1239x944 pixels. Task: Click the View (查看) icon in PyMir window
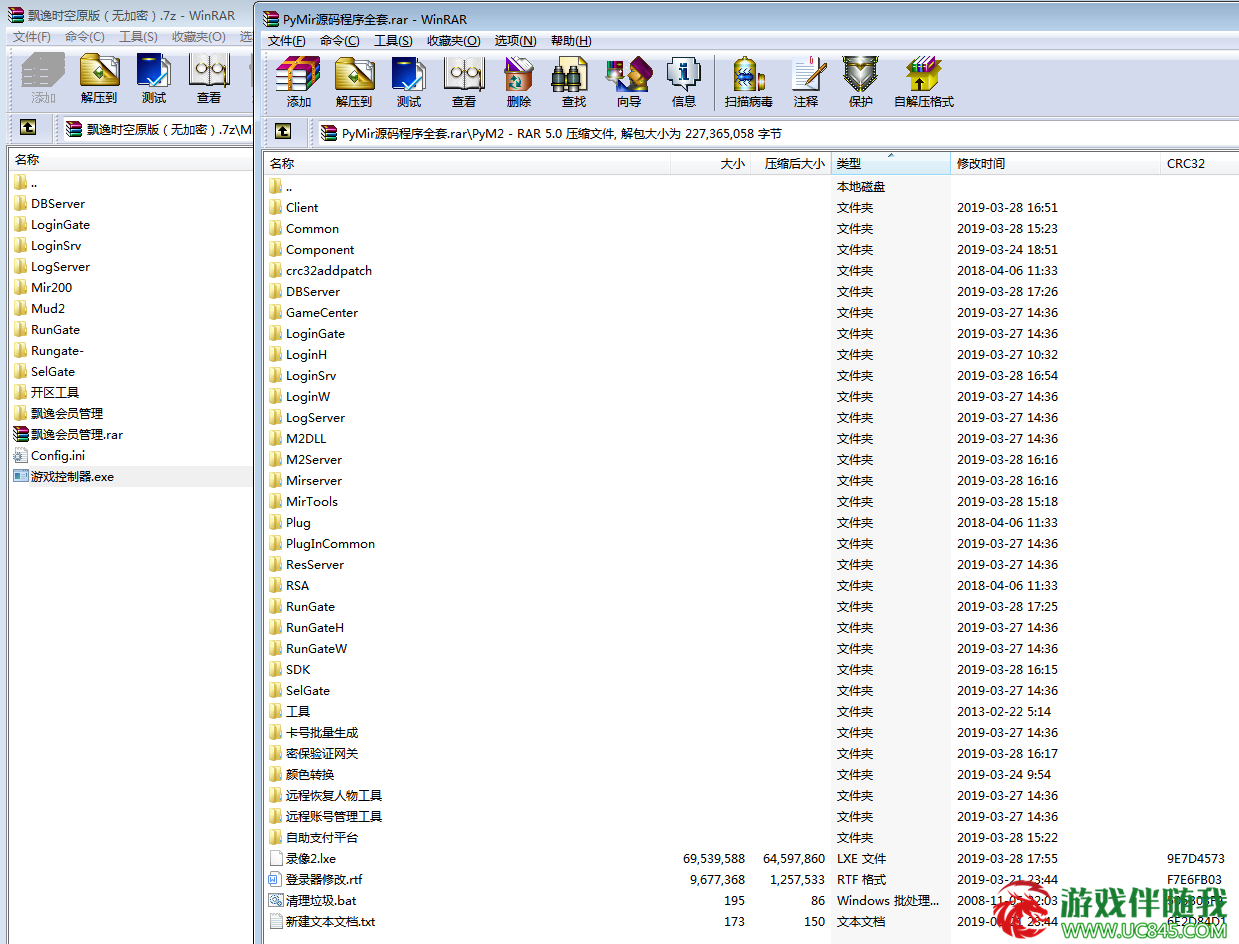coord(464,83)
